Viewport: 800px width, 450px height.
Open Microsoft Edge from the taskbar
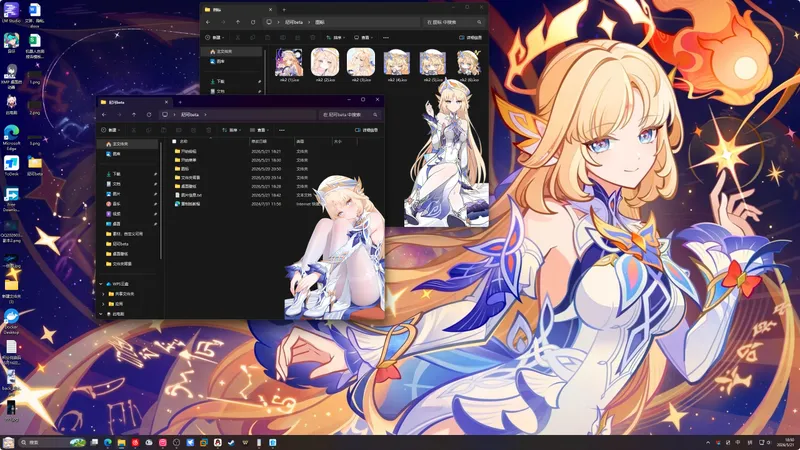coord(108,442)
